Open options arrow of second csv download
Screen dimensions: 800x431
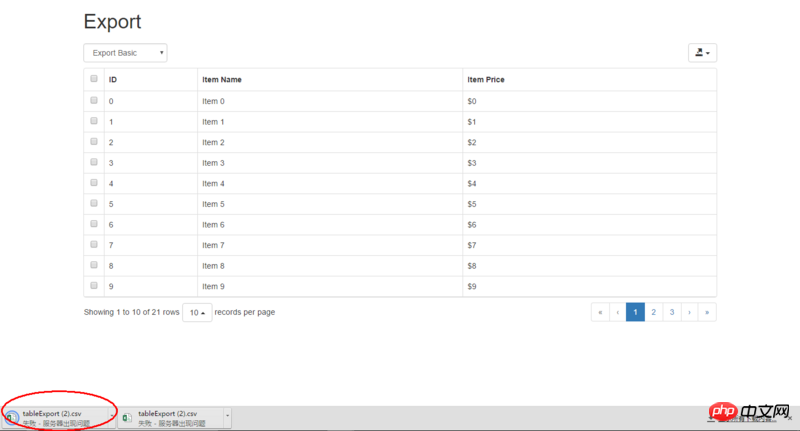tap(227, 417)
